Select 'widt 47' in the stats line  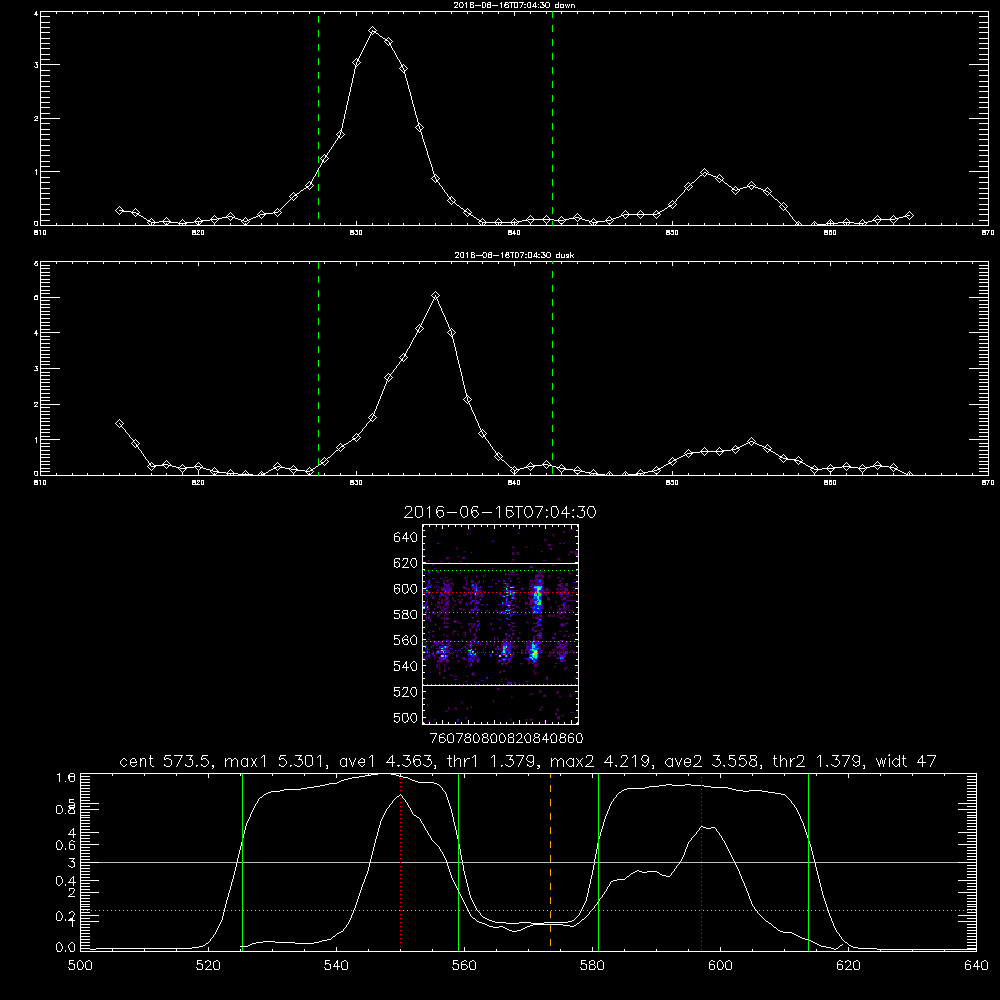coord(906,761)
